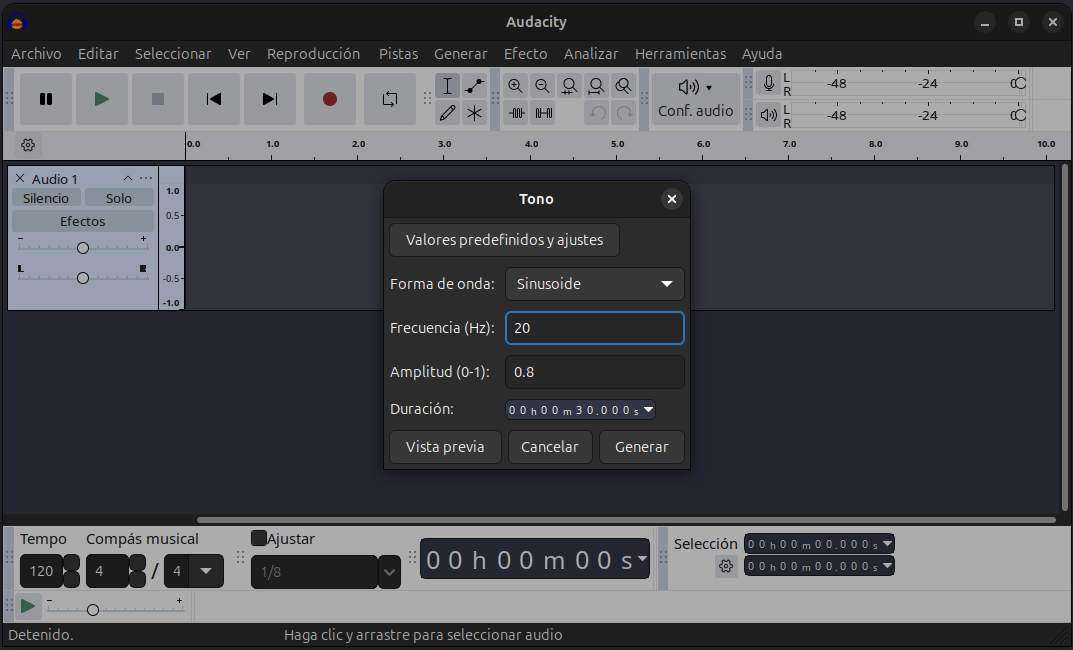This screenshot has width=1073, height=650.
Task: Click the Redo arrow icon
Action: pyautogui.click(x=624, y=113)
